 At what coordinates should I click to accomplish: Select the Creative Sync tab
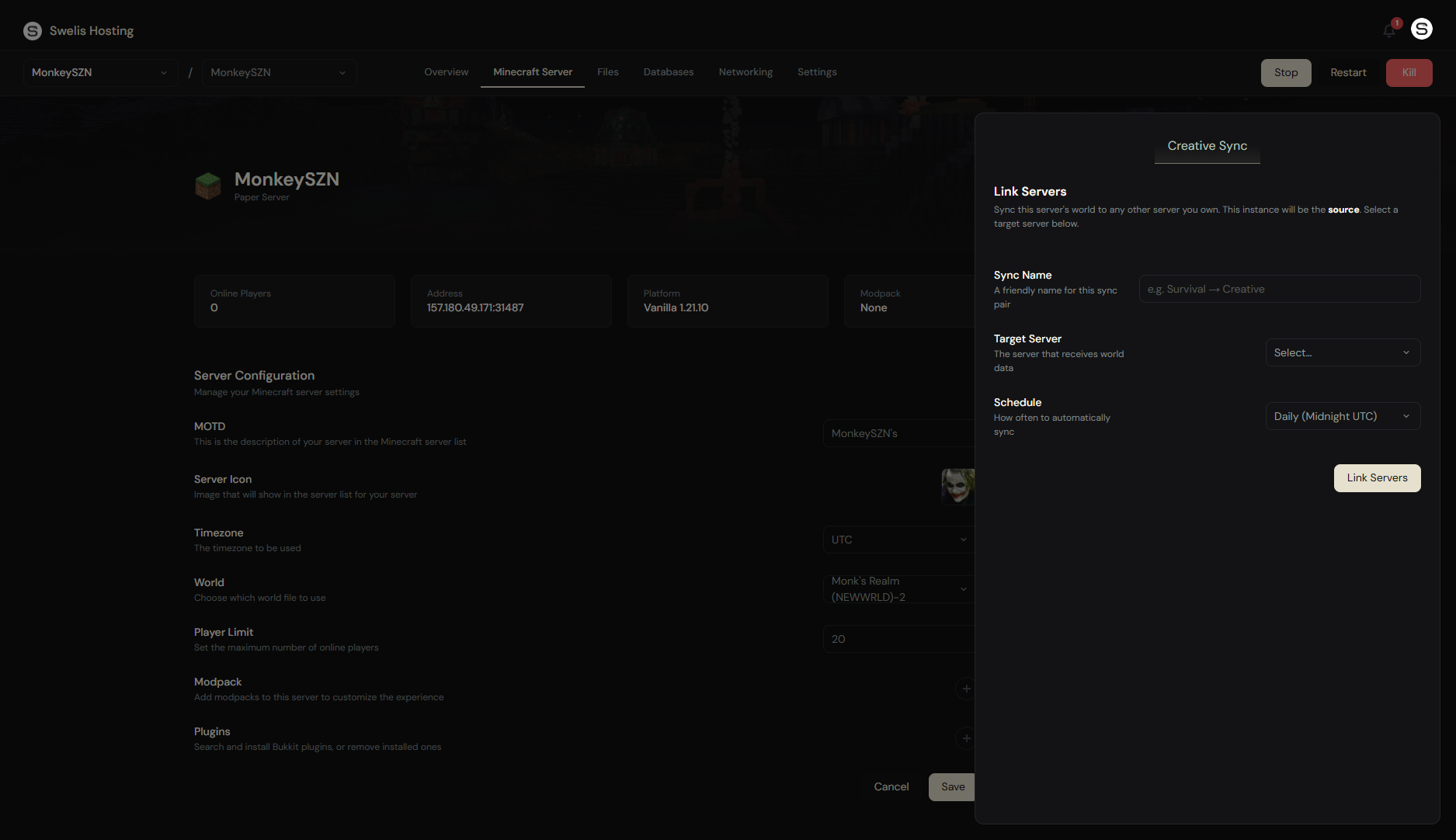(x=1207, y=146)
